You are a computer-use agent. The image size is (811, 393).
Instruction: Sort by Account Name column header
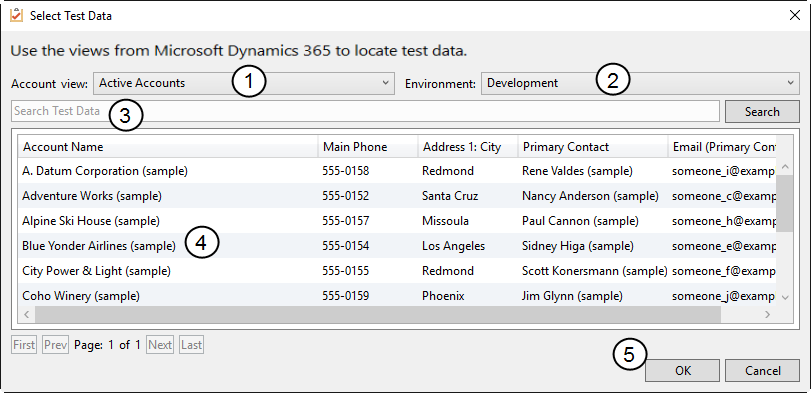(x=168, y=147)
